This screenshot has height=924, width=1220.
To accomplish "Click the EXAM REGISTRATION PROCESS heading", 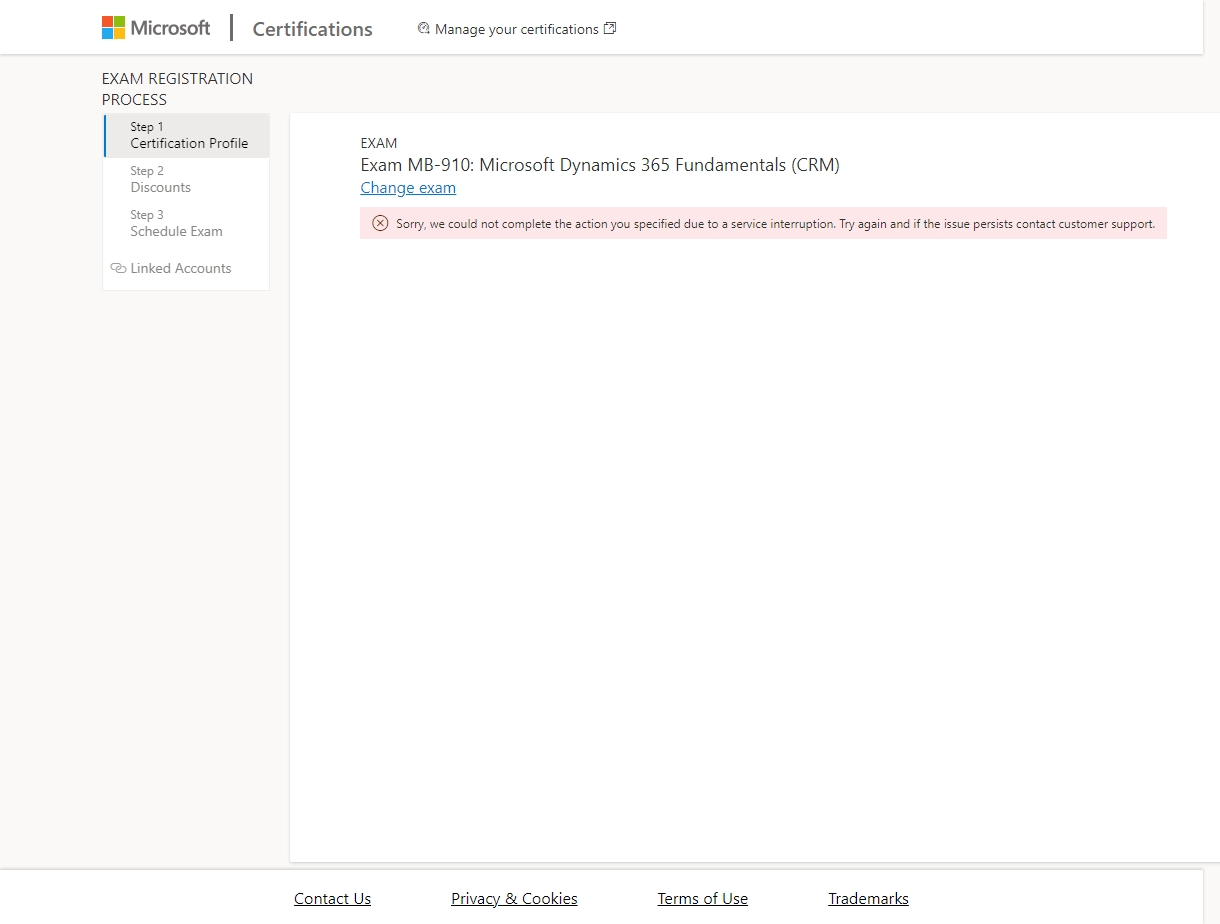I will 177,89.
